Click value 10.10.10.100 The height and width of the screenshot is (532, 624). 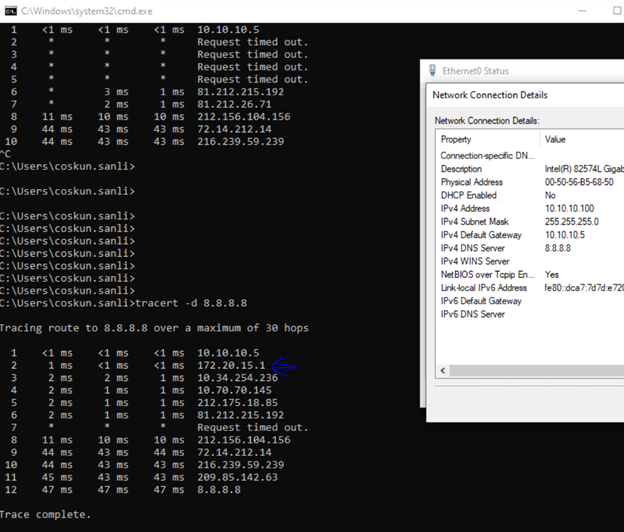(569, 209)
